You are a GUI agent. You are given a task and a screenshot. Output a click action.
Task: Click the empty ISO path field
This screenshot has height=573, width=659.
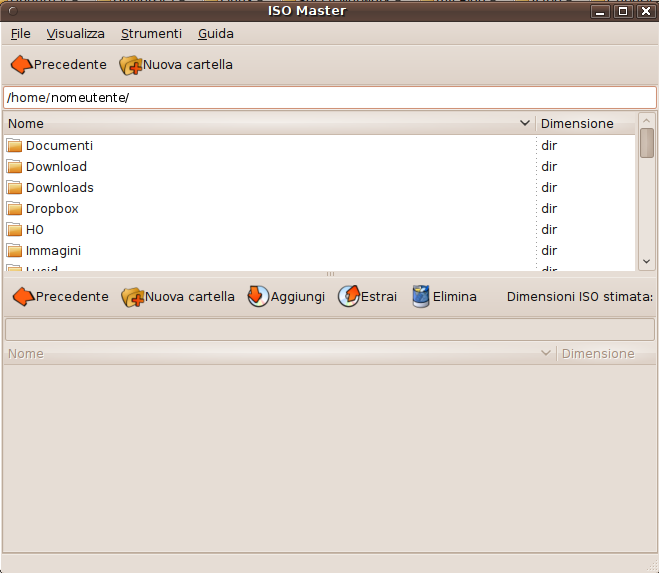pos(330,329)
